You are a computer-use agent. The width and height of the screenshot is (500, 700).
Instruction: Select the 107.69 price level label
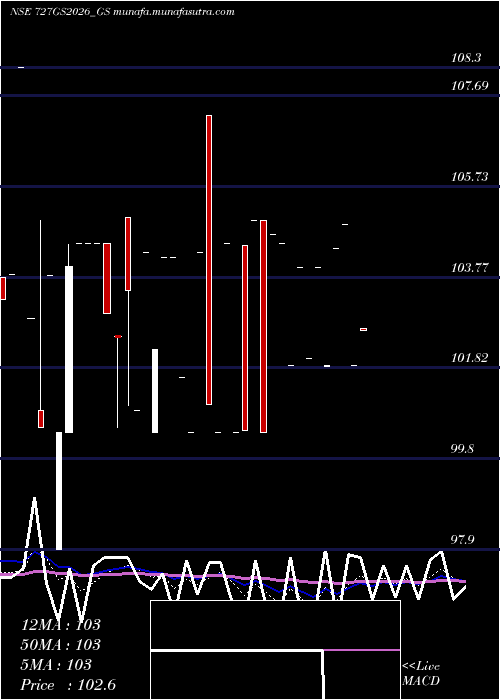[470, 86]
